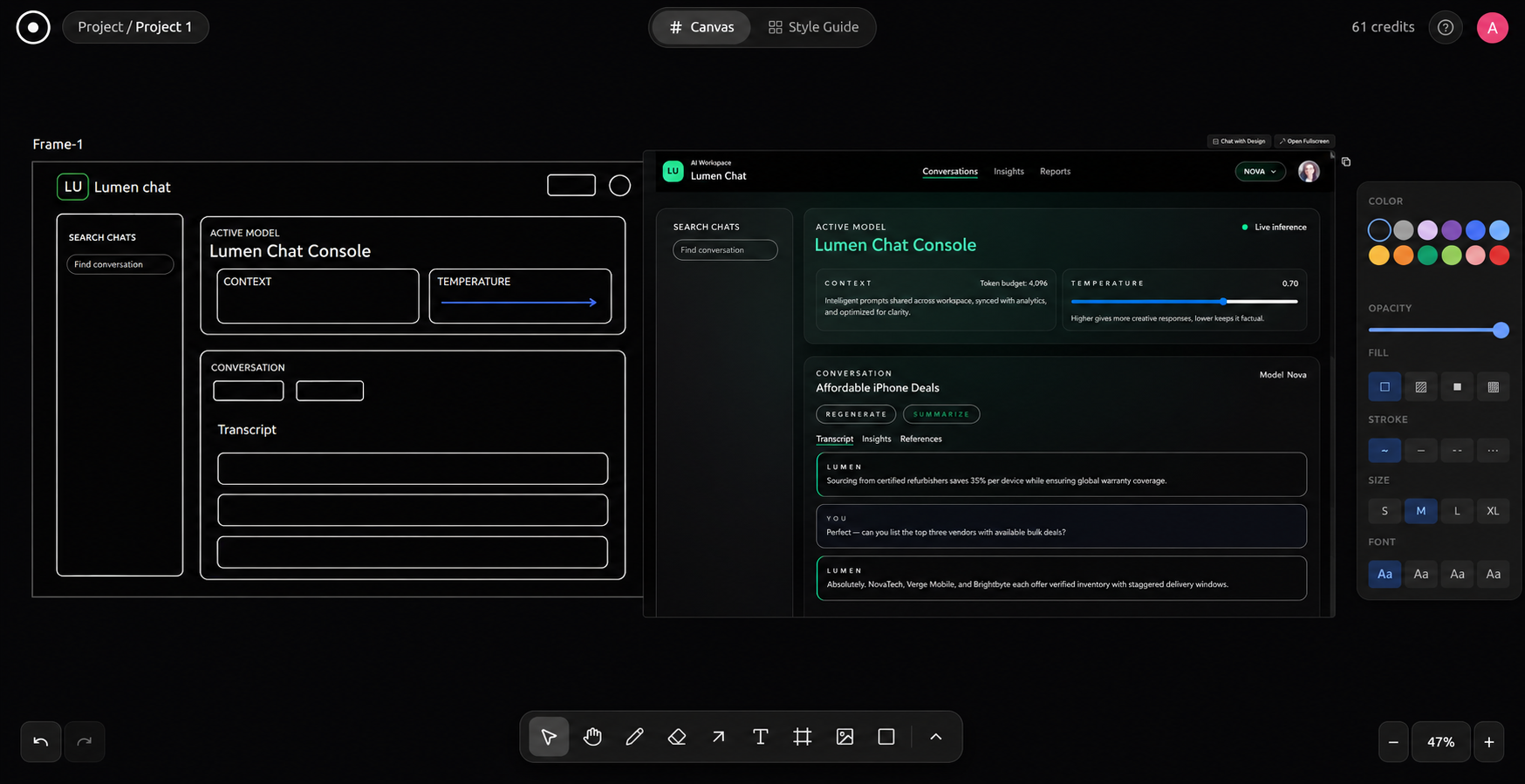Choose the rectangle shape tool
The image size is (1525, 784).
[x=886, y=737]
